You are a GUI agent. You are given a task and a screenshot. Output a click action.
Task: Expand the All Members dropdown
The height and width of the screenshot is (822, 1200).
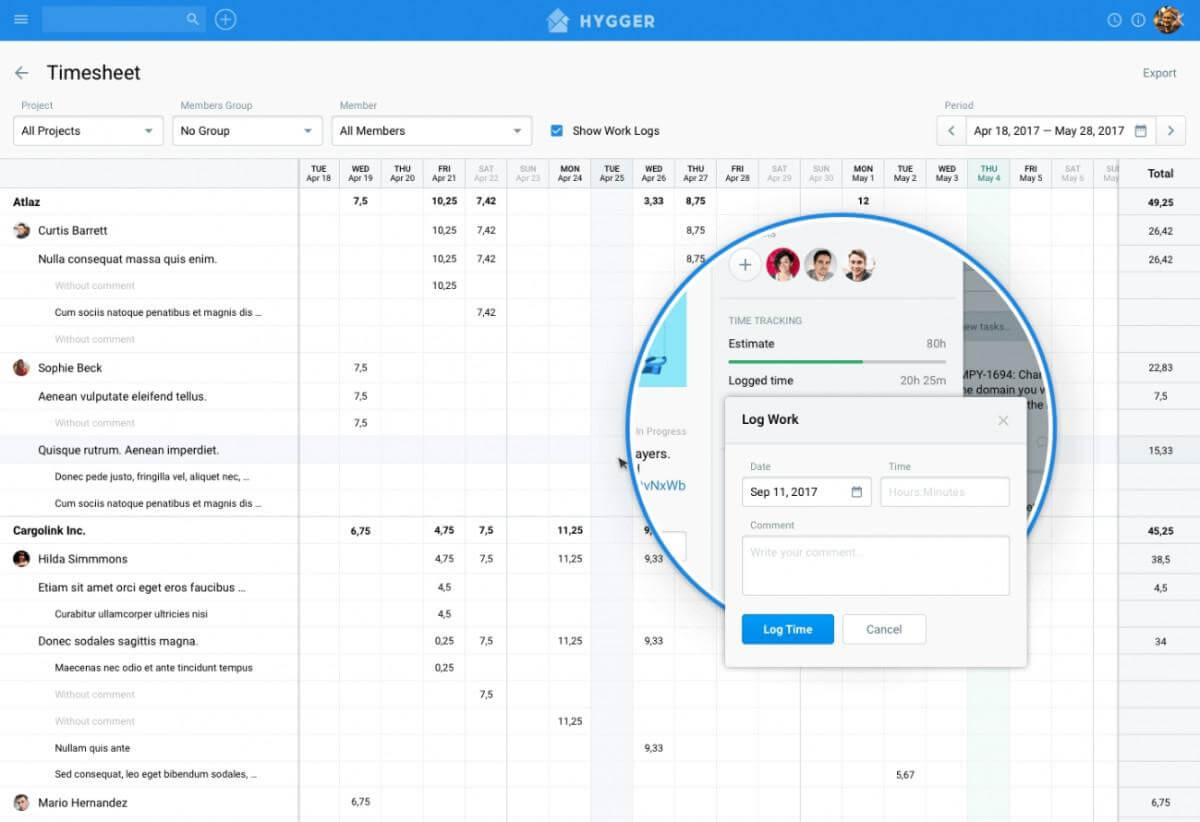[431, 131]
